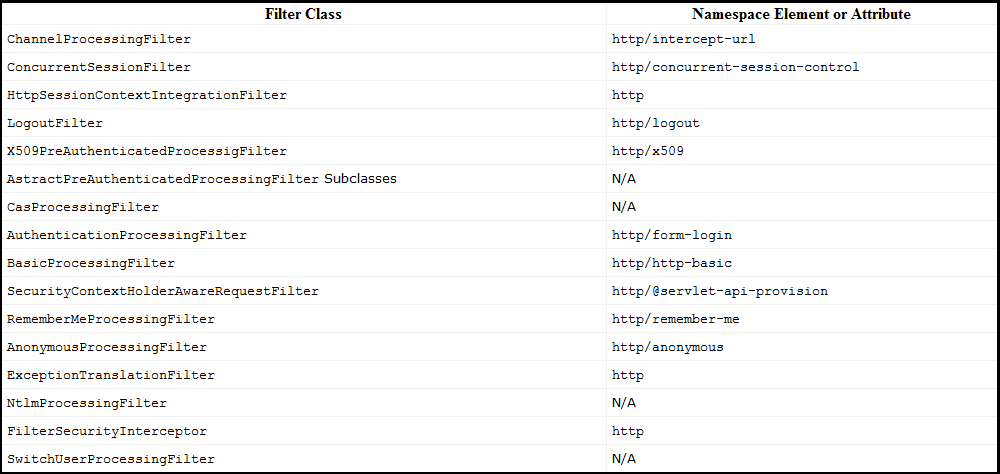Select the ChannelProcessingFilter cell
Image resolution: width=1000 pixels, height=474 pixels.
pyautogui.click(x=99, y=39)
